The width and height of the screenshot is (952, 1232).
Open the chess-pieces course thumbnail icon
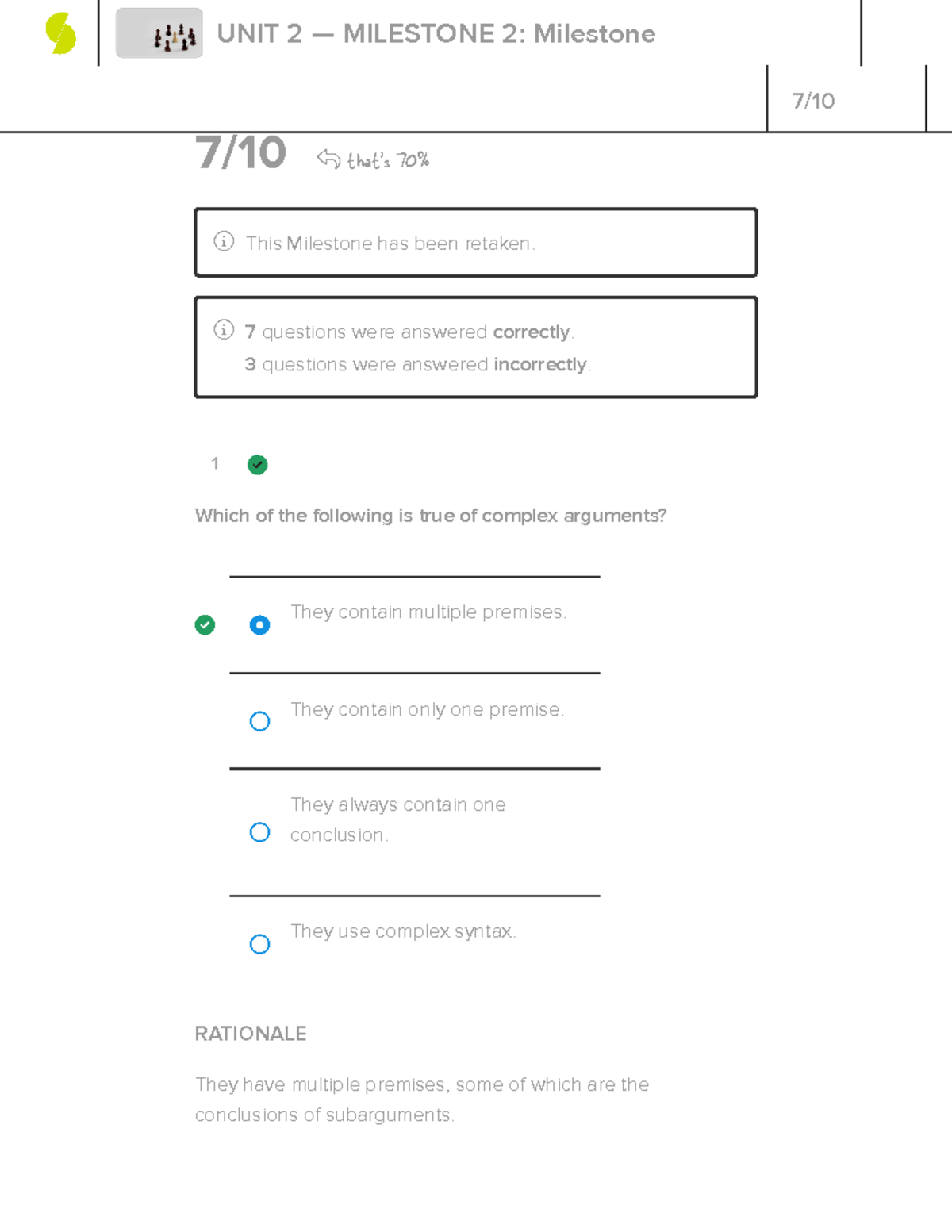tap(159, 34)
